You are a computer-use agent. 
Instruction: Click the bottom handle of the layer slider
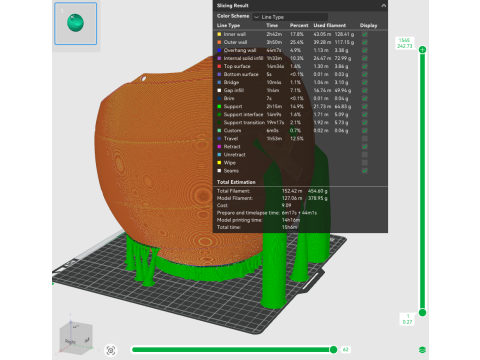click(x=422, y=313)
